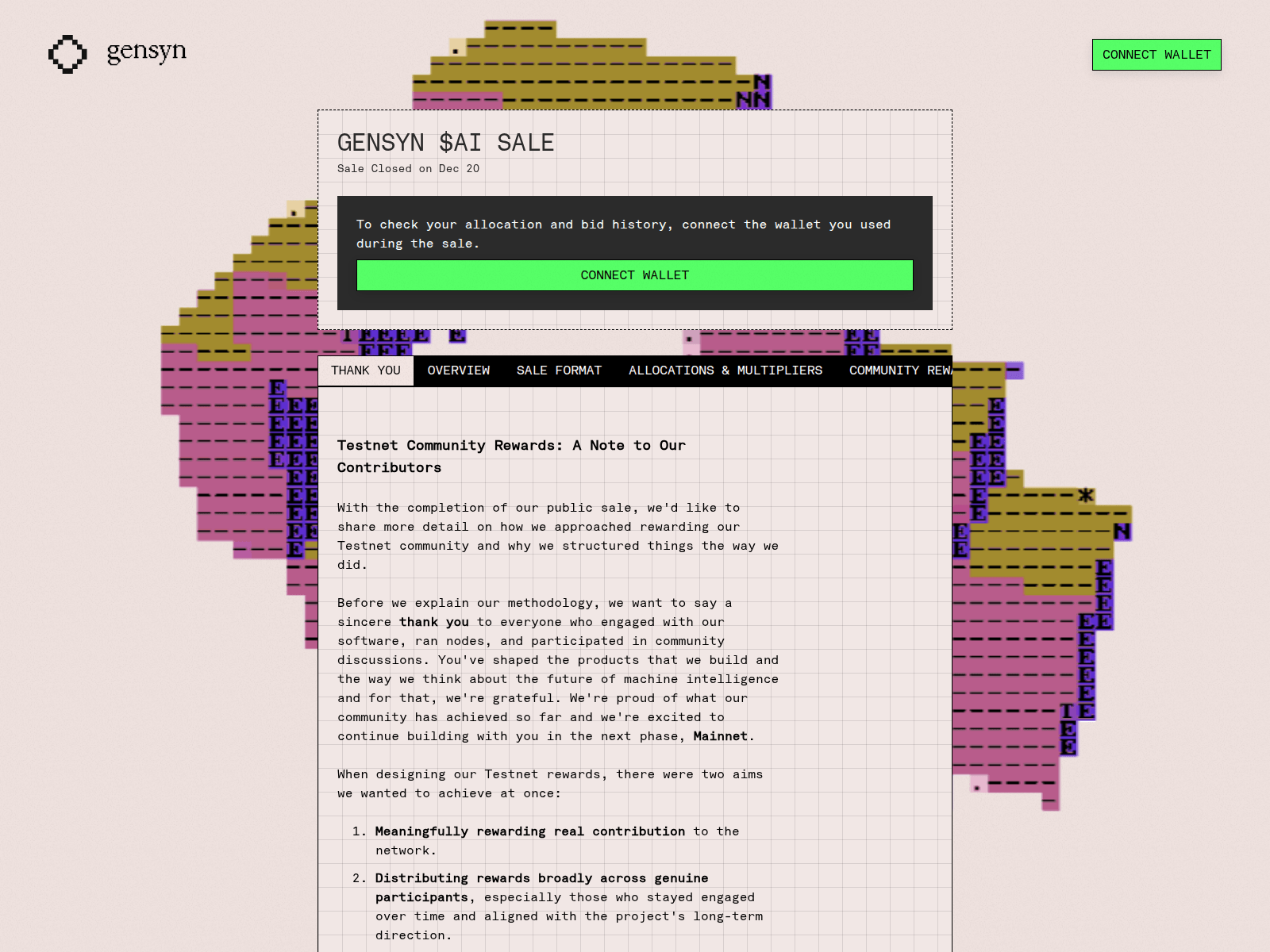The height and width of the screenshot is (952, 1270).
Task: Switch to the OVERVIEW tab
Action: coord(458,370)
